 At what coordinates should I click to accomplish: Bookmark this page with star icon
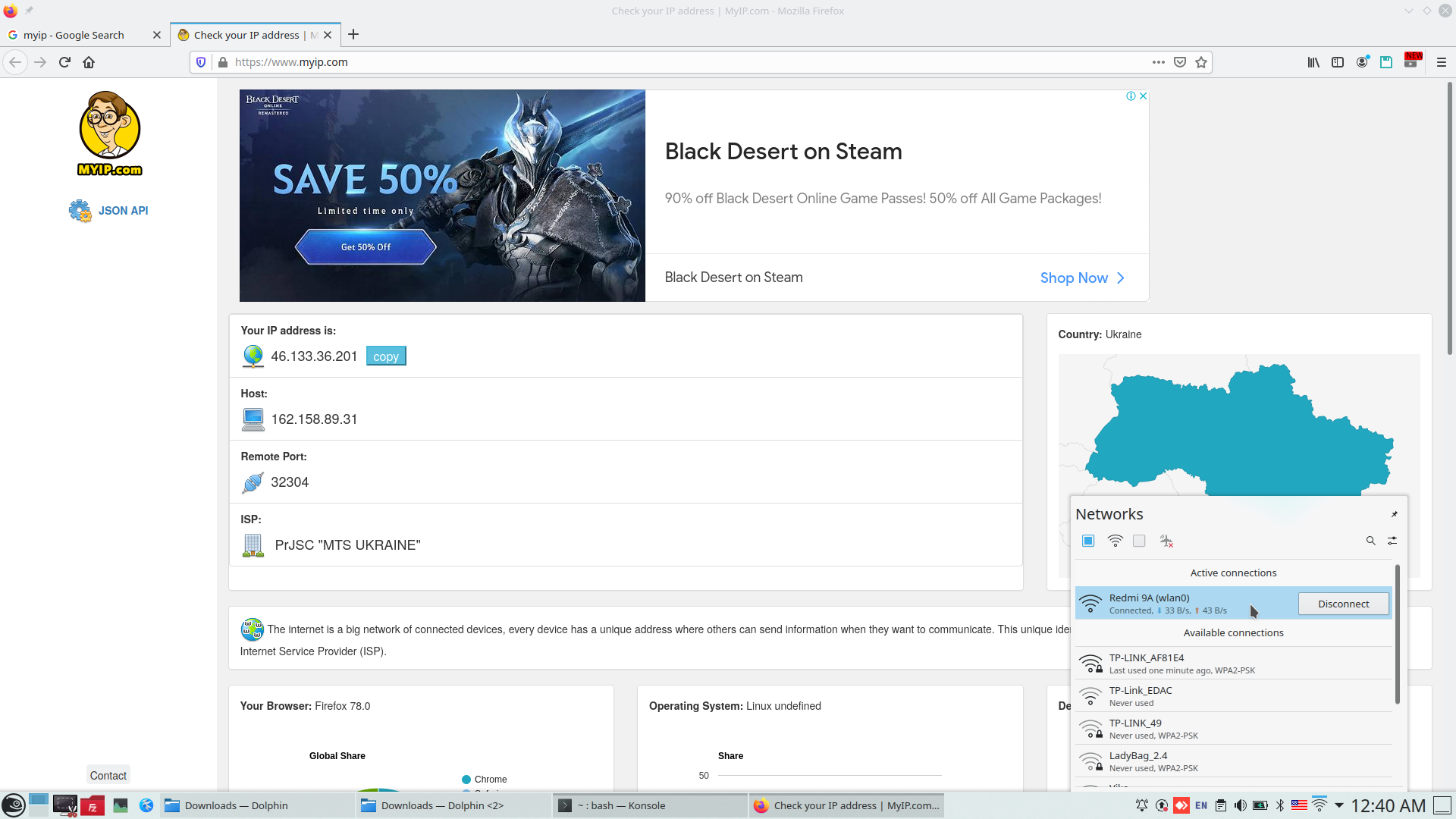coord(1201,62)
